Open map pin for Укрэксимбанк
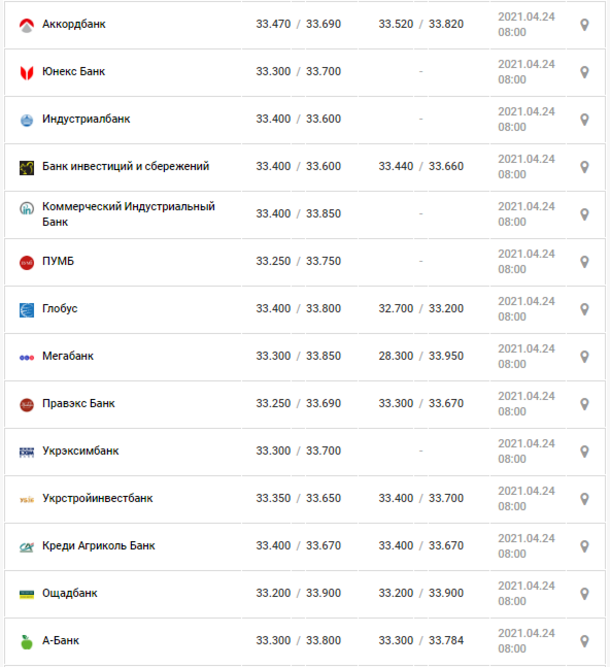Screen dimensions: 610x667 click(x=585, y=452)
